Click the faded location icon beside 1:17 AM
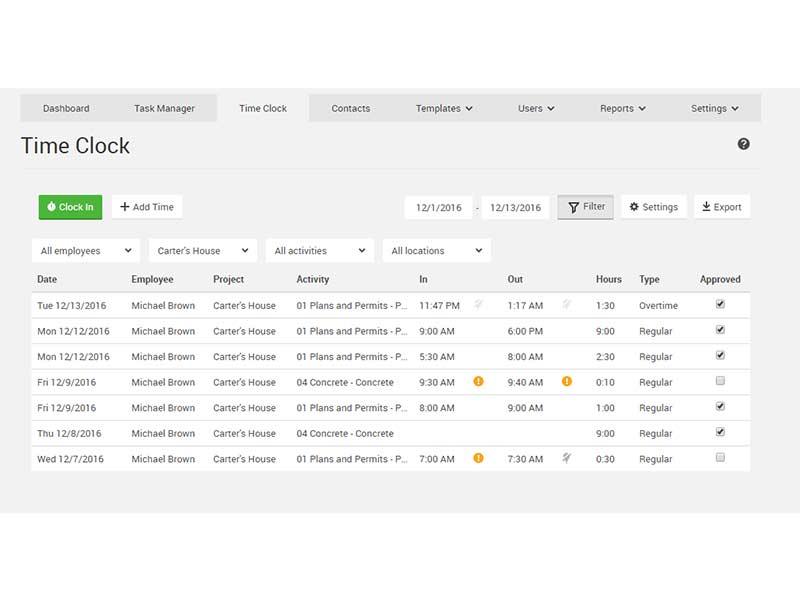Screen dimensions: 800x600 coord(566,305)
